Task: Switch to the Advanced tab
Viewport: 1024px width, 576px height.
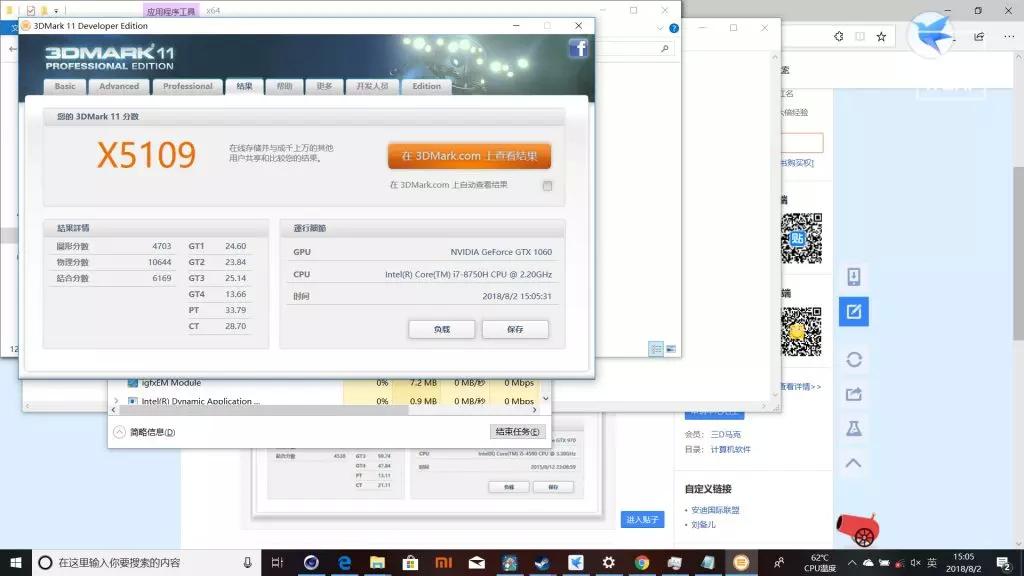Action: click(119, 86)
